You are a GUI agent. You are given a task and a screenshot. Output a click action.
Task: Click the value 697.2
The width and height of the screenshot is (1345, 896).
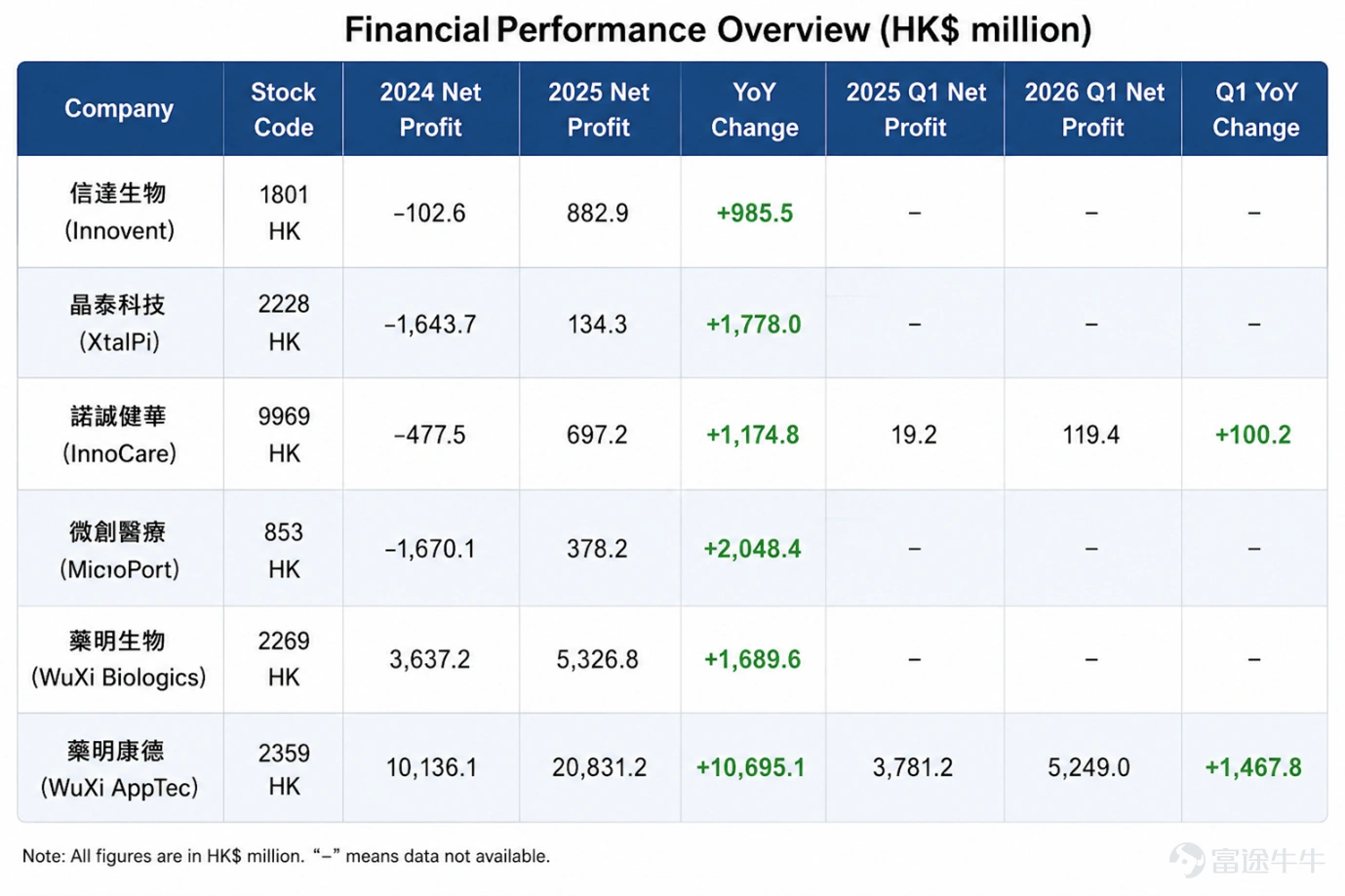598,434
